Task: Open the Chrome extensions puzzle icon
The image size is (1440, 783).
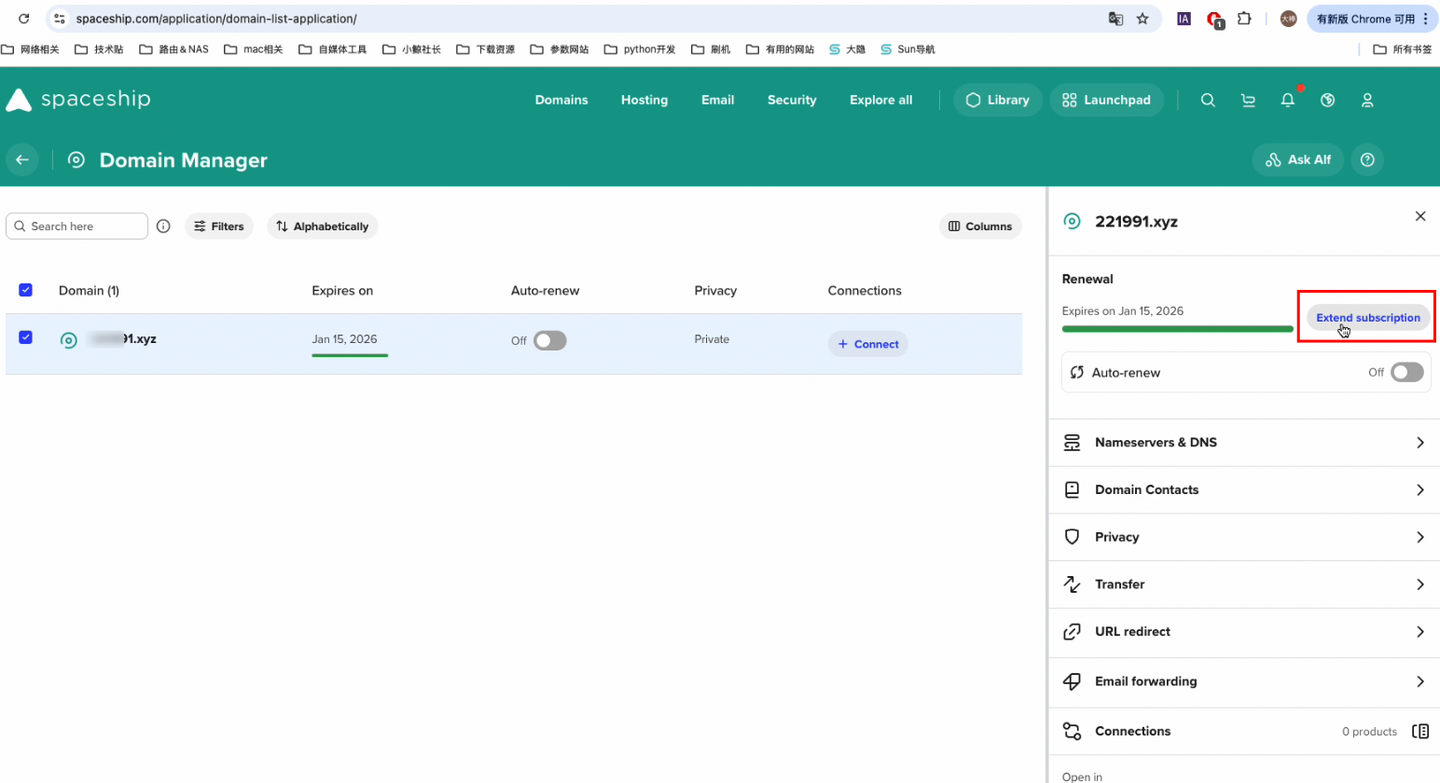Action: (x=1245, y=18)
